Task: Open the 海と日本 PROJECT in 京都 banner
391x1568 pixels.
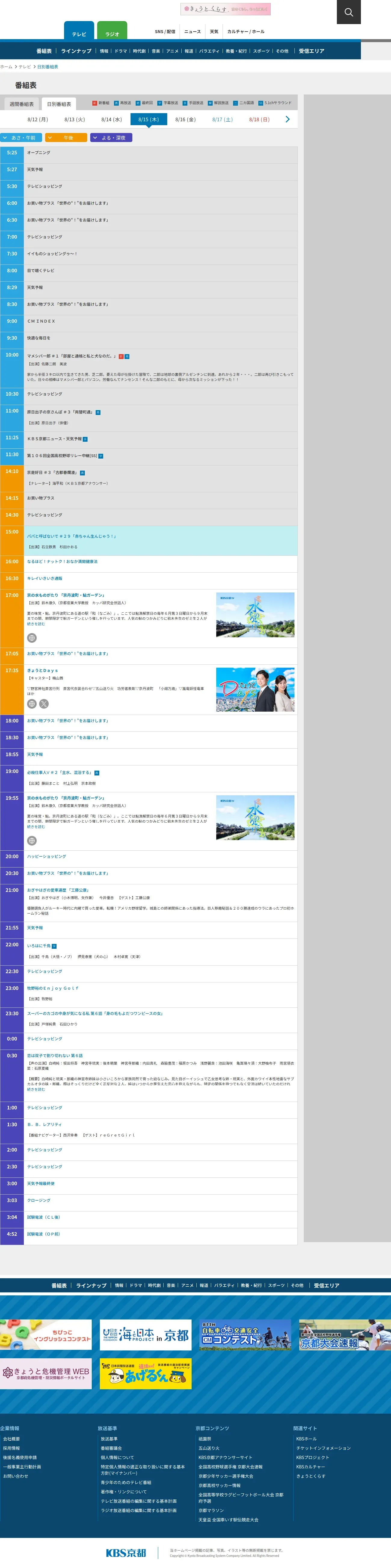Action: (146, 1335)
